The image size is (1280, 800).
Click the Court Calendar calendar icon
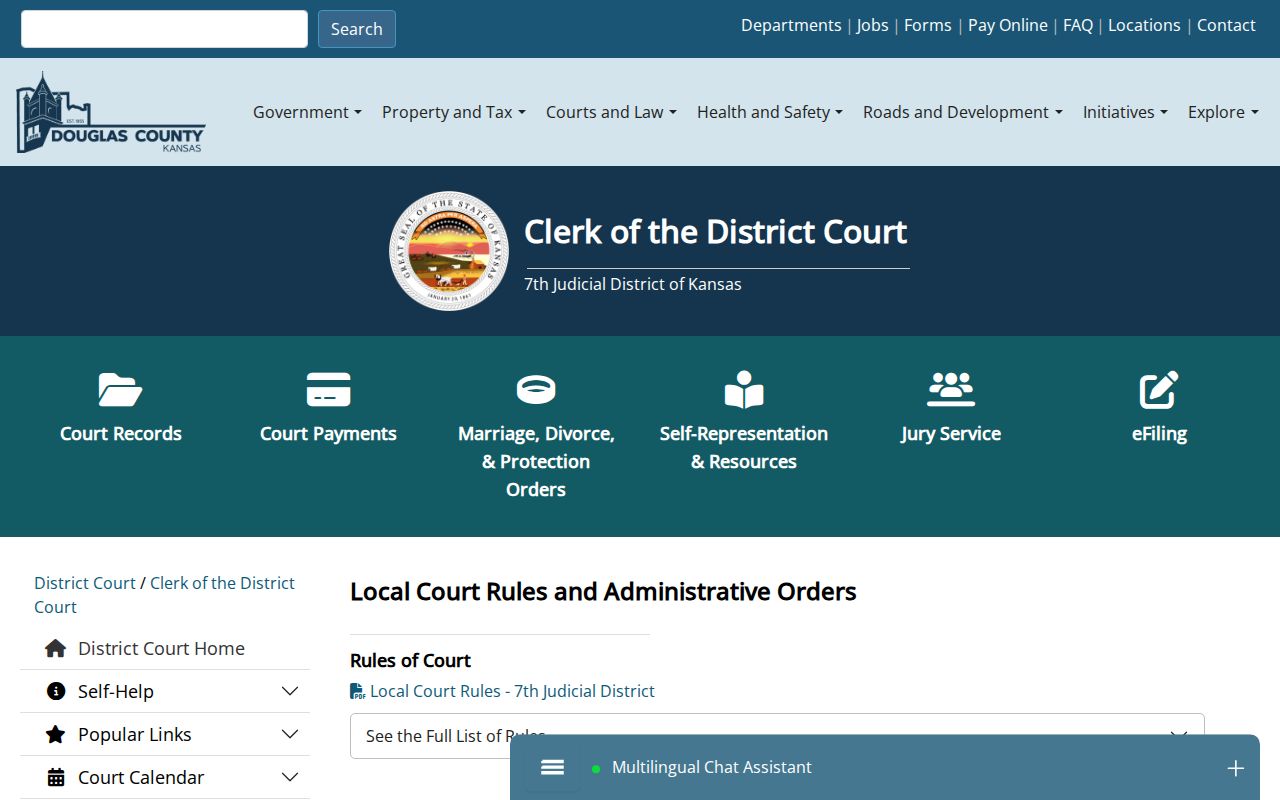[x=56, y=777]
